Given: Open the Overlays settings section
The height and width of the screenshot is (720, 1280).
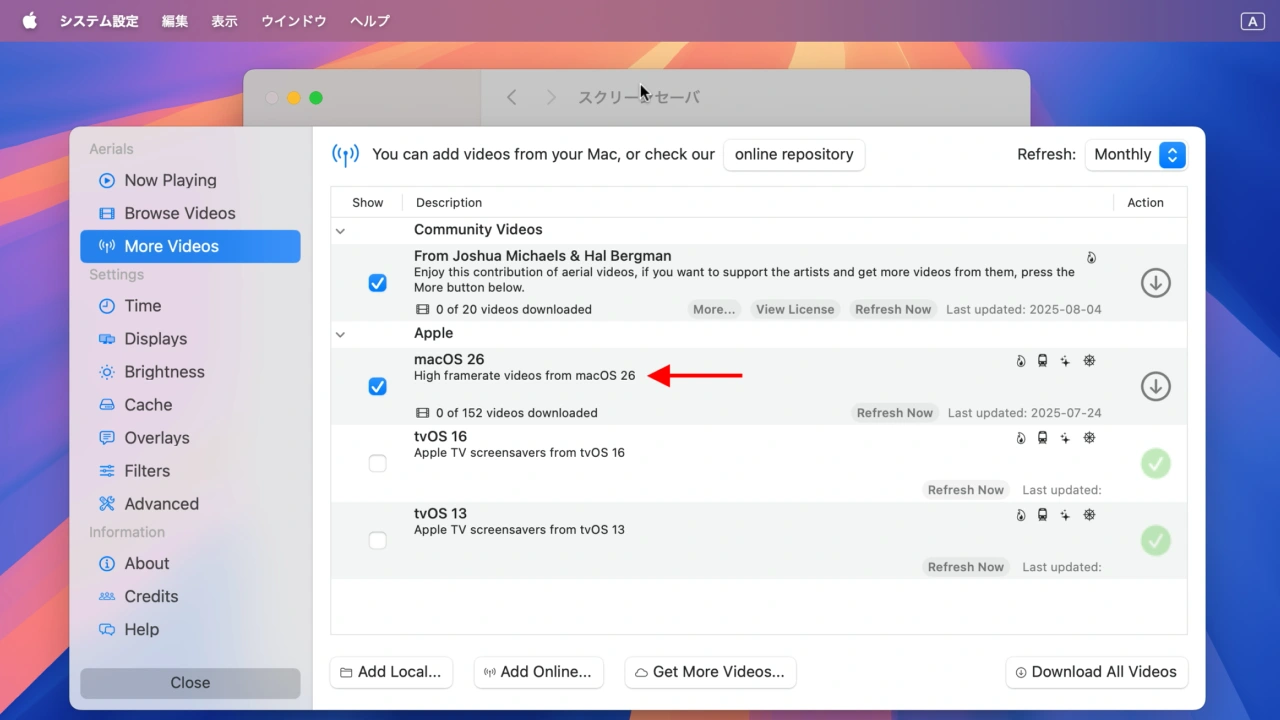Looking at the screenshot, I should (x=156, y=438).
